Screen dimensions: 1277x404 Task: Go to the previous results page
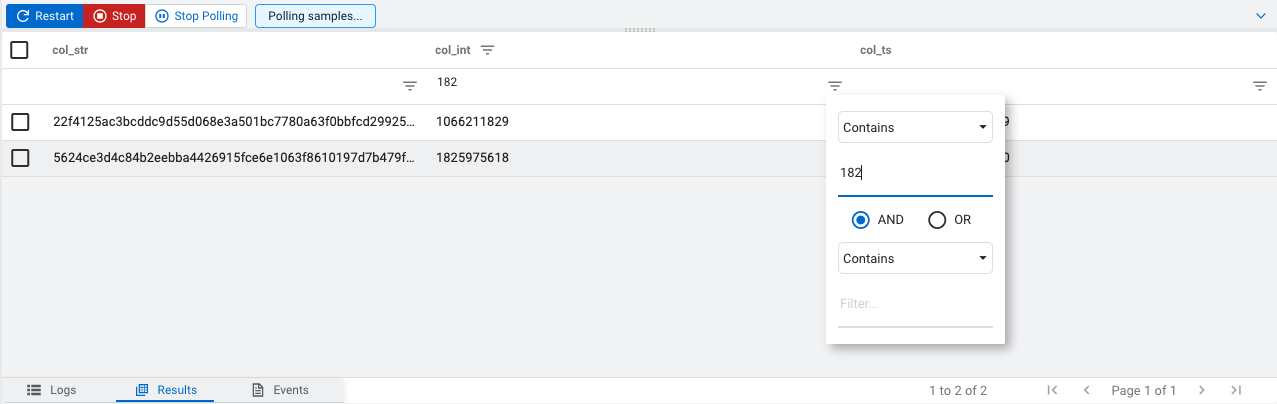click(1086, 390)
